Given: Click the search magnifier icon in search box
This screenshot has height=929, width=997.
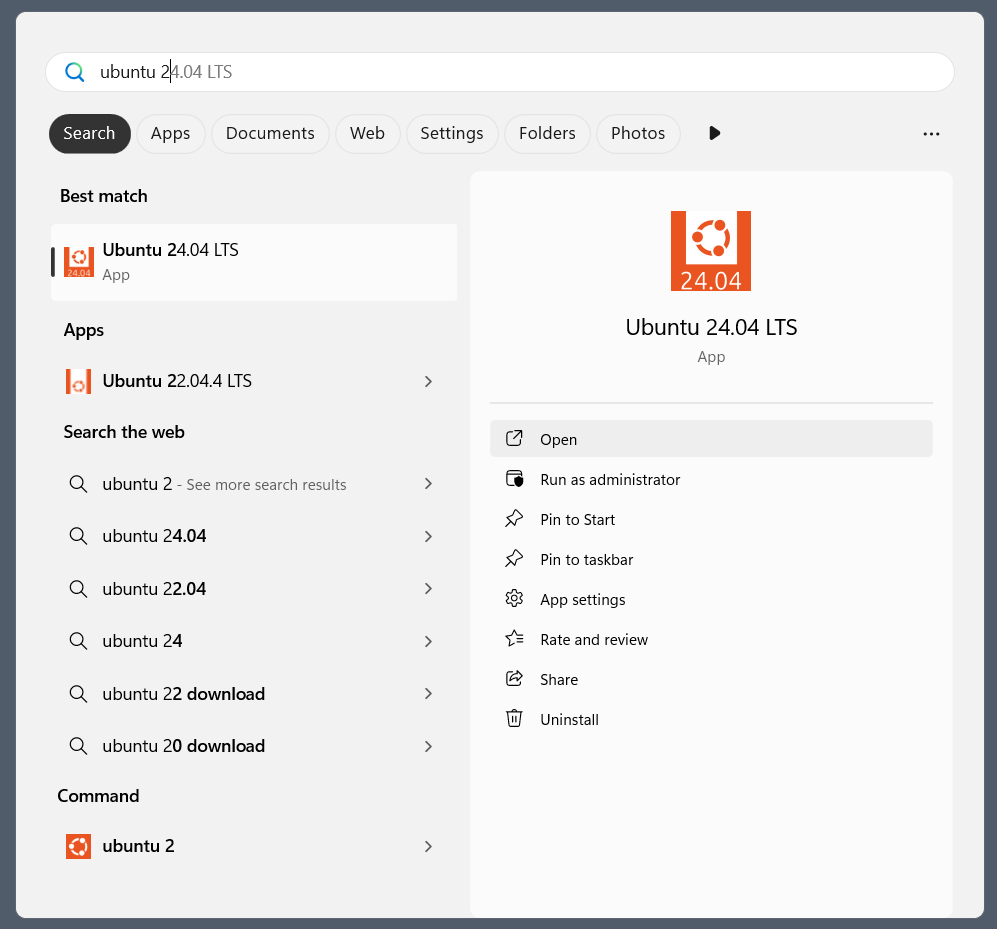Looking at the screenshot, I should pos(74,72).
